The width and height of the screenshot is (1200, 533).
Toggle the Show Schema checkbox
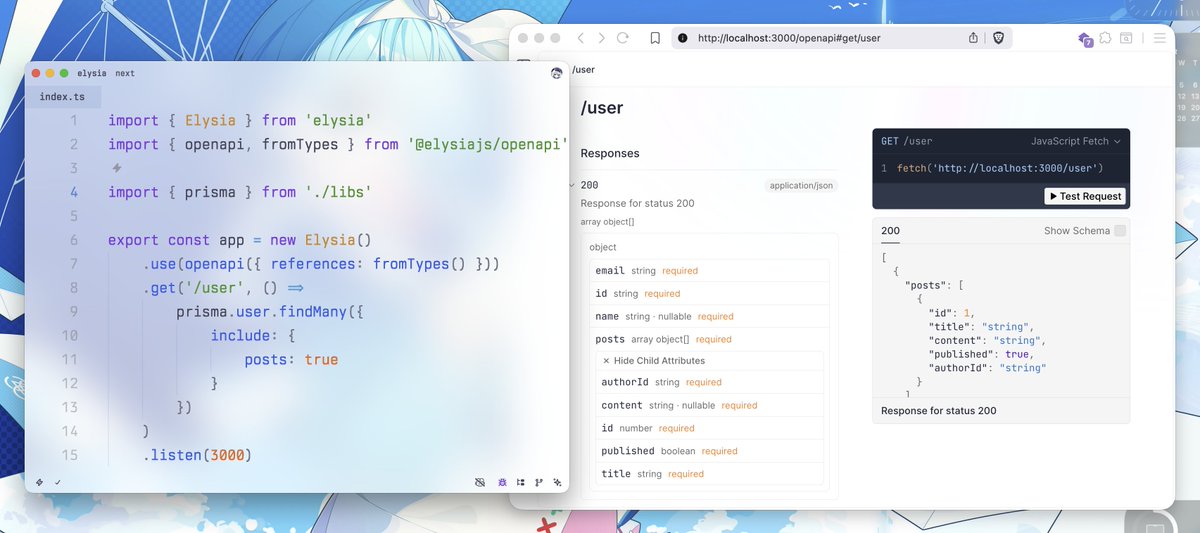coord(1120,231)
